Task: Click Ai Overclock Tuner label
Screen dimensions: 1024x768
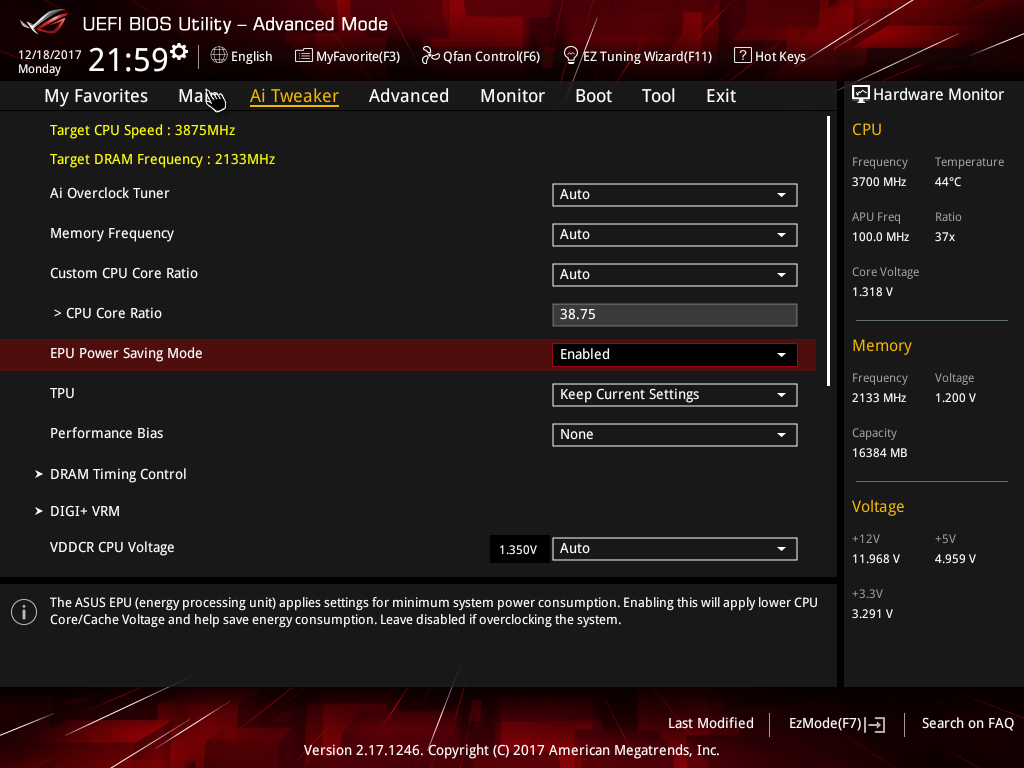Action: (110, 193)
